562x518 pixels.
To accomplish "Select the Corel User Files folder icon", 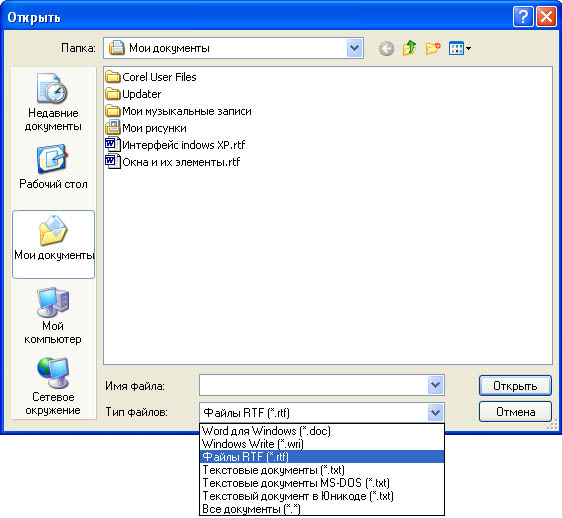I will 113,77.
